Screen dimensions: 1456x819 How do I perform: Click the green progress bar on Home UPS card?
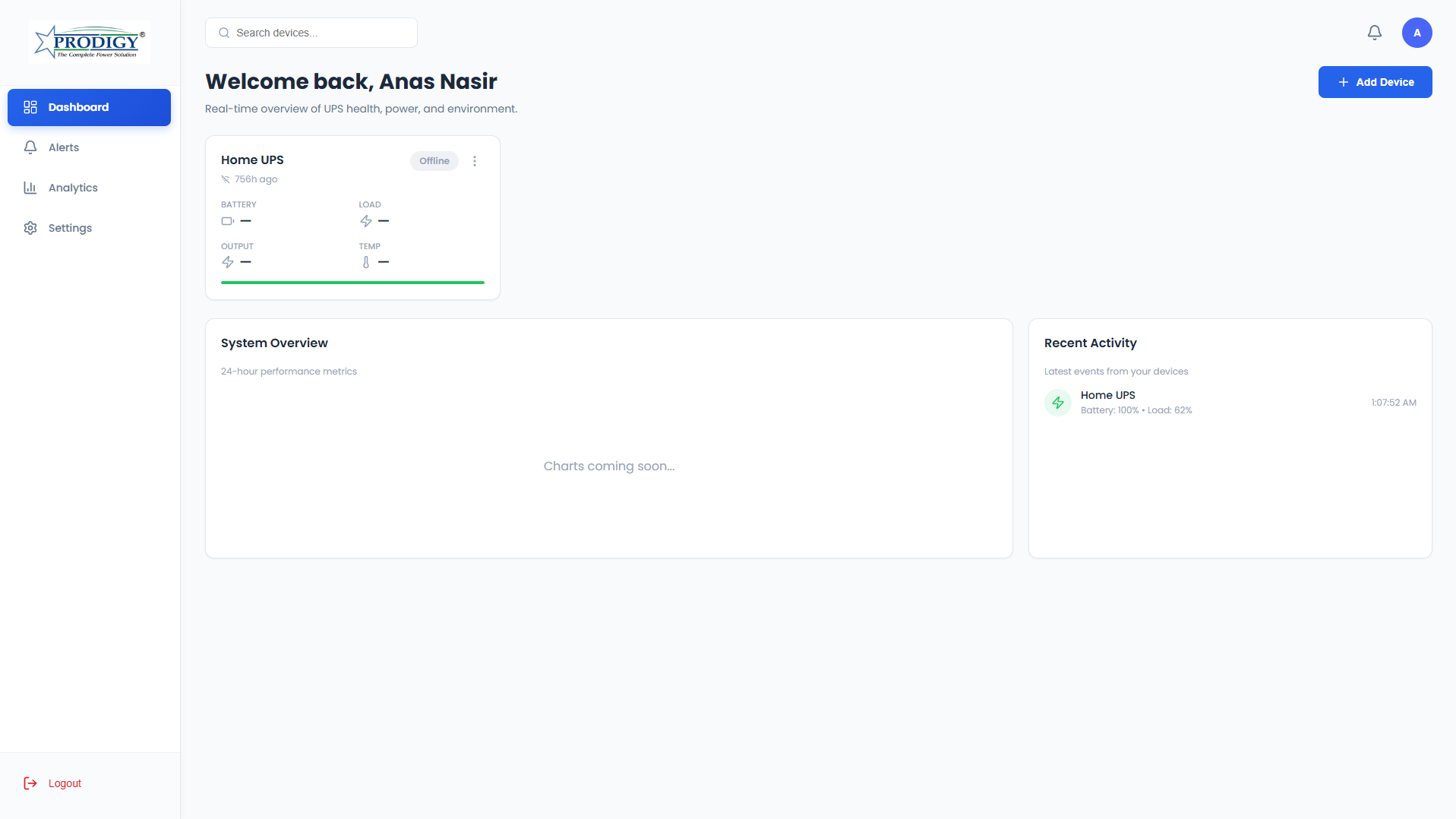[x=352, y=282]
